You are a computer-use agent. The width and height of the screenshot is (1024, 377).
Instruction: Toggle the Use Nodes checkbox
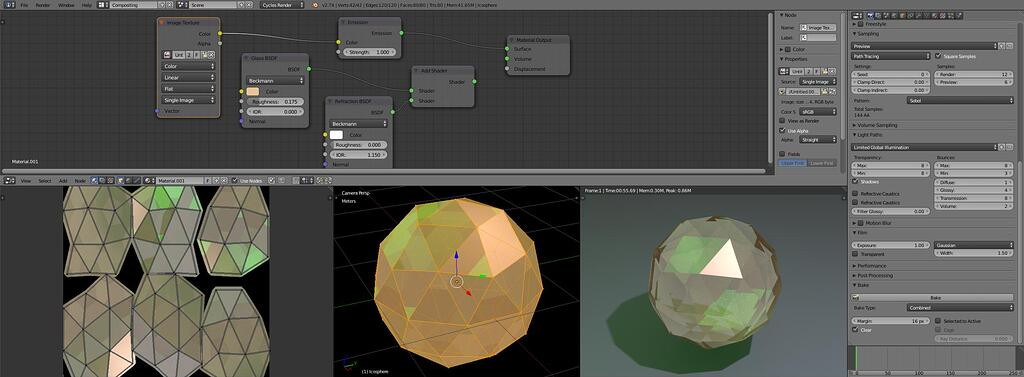[234, 180]
